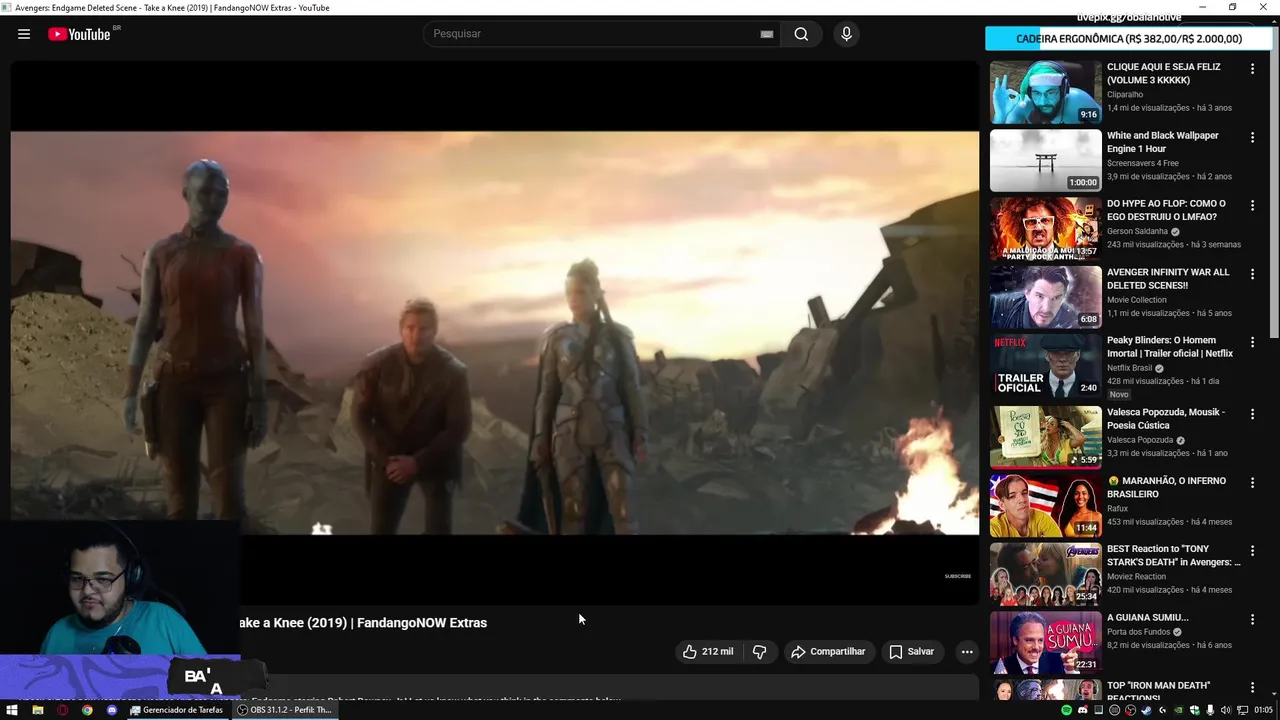Open File Explorer from the taskbar

(37, 710)
